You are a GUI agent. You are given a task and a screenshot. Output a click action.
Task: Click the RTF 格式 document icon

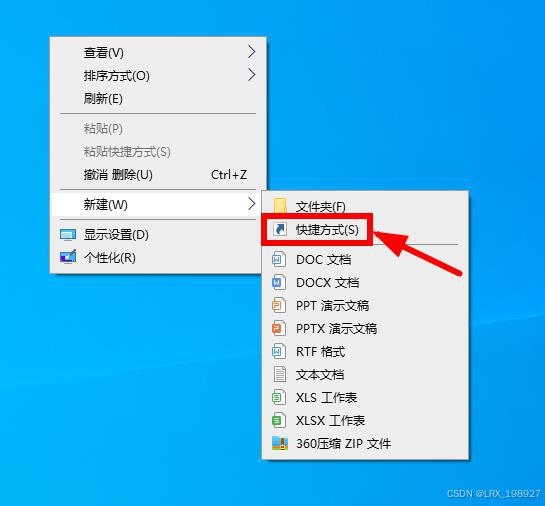coord(279,351)
